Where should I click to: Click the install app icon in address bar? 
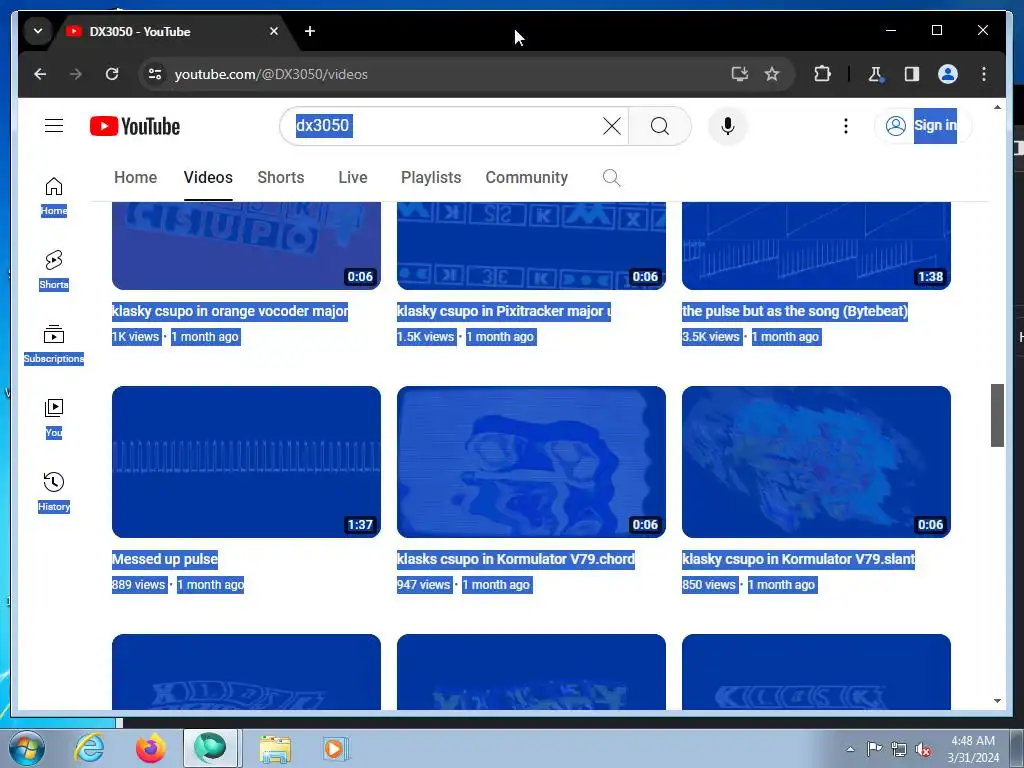[740, 74]
